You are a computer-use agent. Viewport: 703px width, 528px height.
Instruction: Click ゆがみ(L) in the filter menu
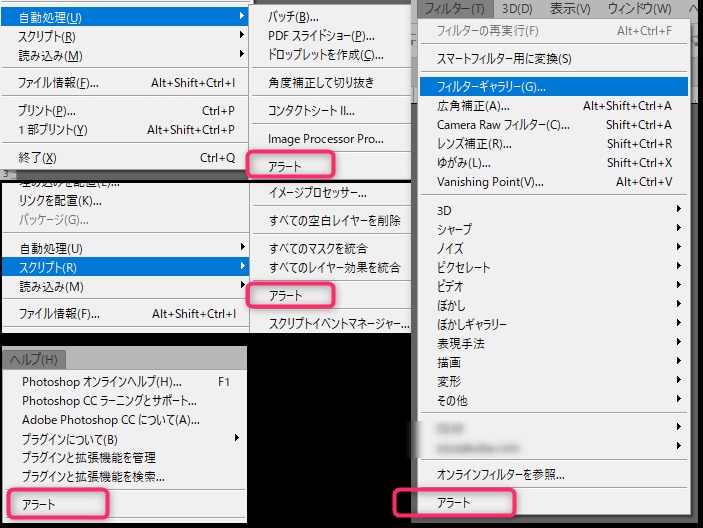[x=464, y=163]
